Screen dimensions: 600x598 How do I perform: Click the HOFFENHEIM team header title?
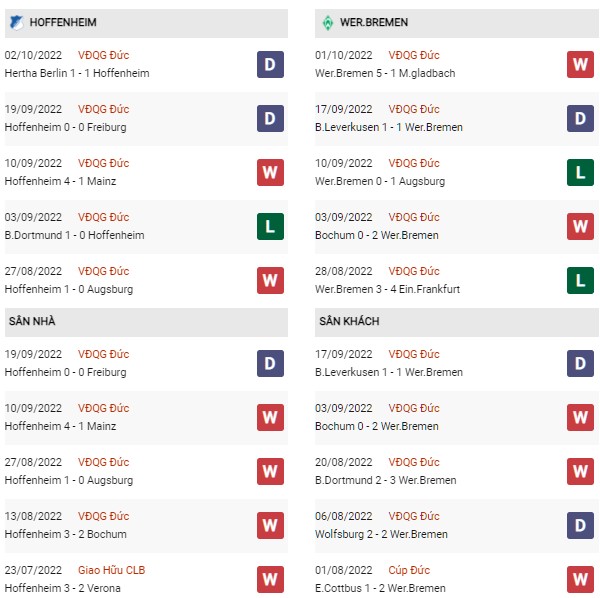[x=63, y=23]
